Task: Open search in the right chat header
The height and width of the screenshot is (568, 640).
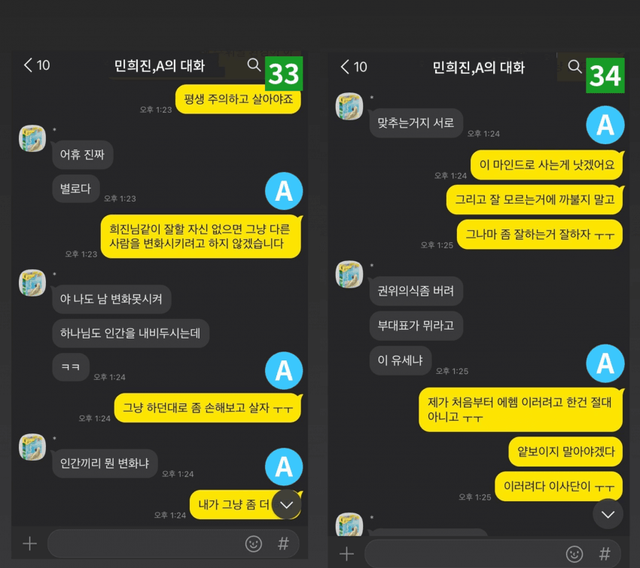Action: 575,66
